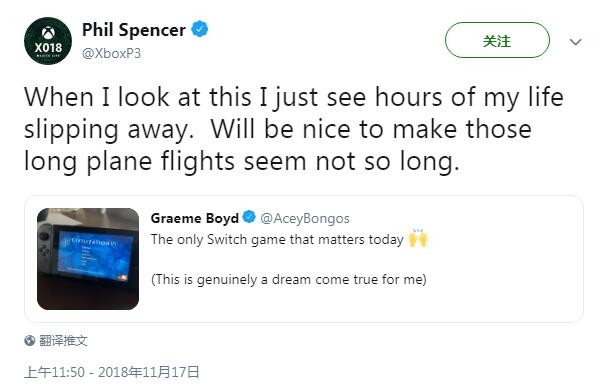Click the quoted text 'The only Switch game that matters today'
The height and width of the screenshot is (391, 604).
coord(277,239)
